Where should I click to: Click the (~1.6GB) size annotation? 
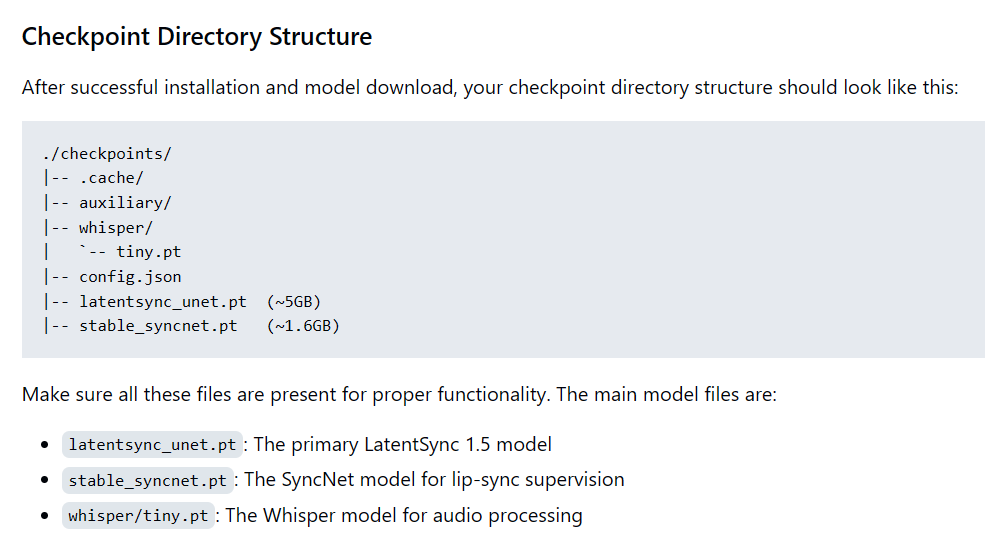pos(303,326)
